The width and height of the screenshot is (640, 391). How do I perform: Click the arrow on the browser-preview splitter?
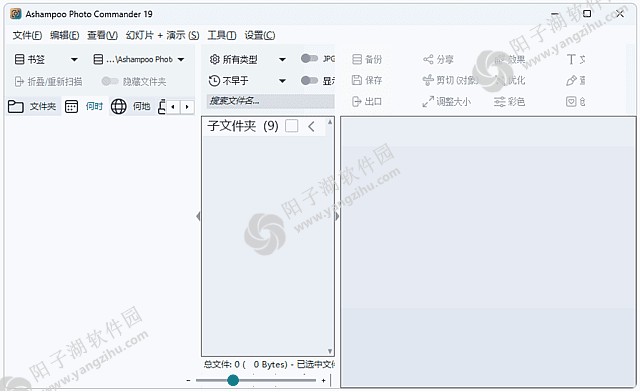pyautogui.click(x=337, y=216)
